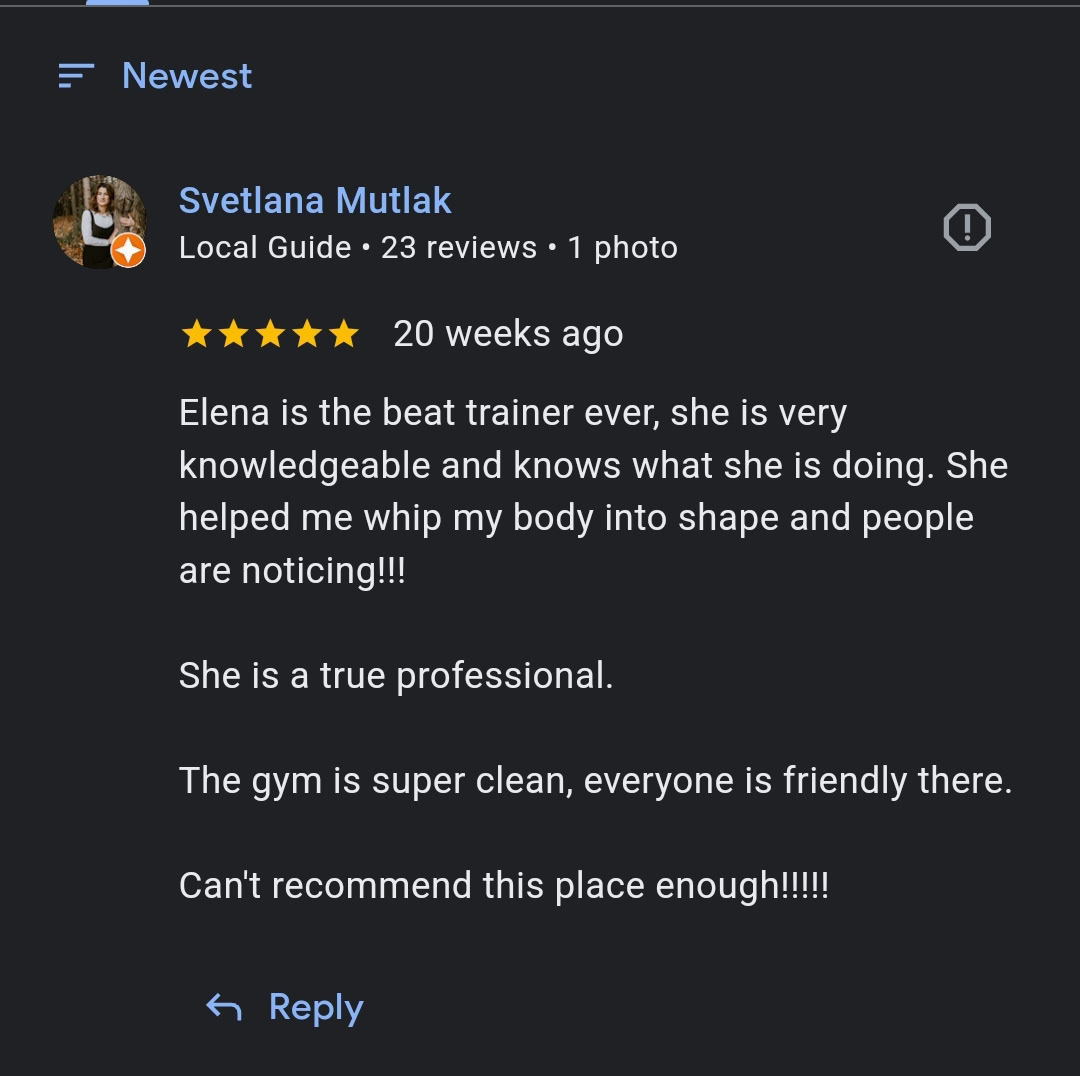Open the Newest sort order dropdown
Screen dimensions: 1080x1076
pyautogui.click(x=187, y=76)
